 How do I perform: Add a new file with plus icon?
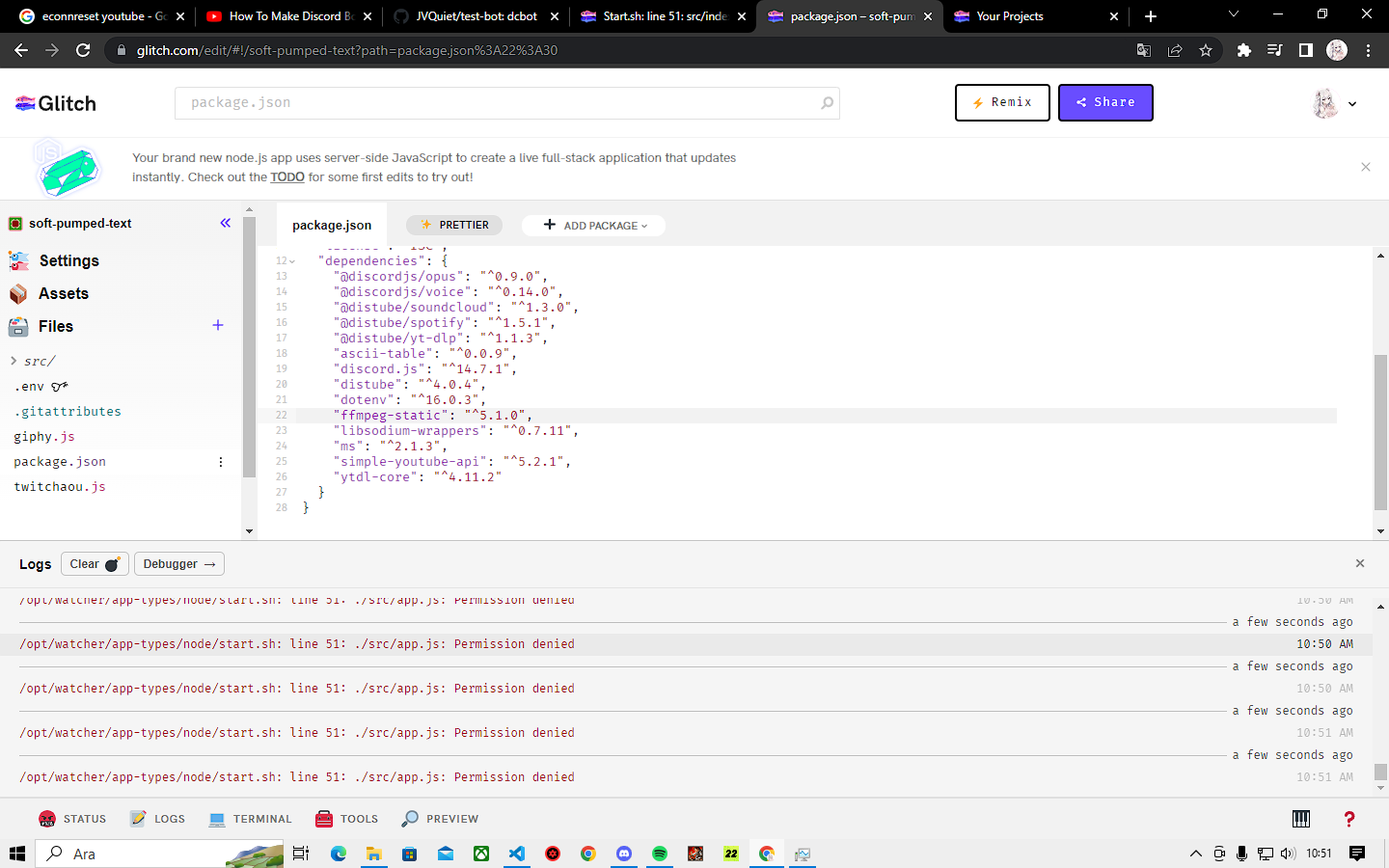coord(218,325)
